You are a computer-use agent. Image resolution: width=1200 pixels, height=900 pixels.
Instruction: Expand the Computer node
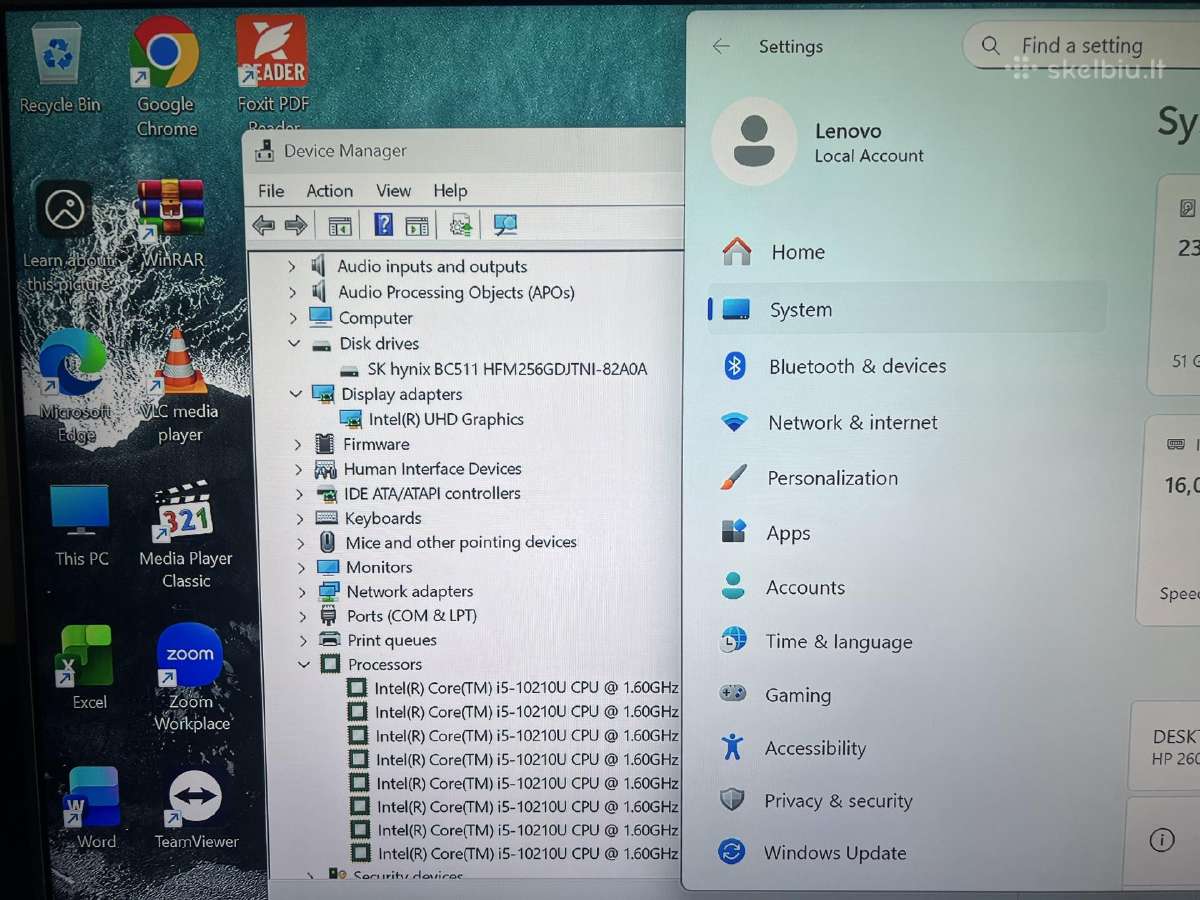293,318
